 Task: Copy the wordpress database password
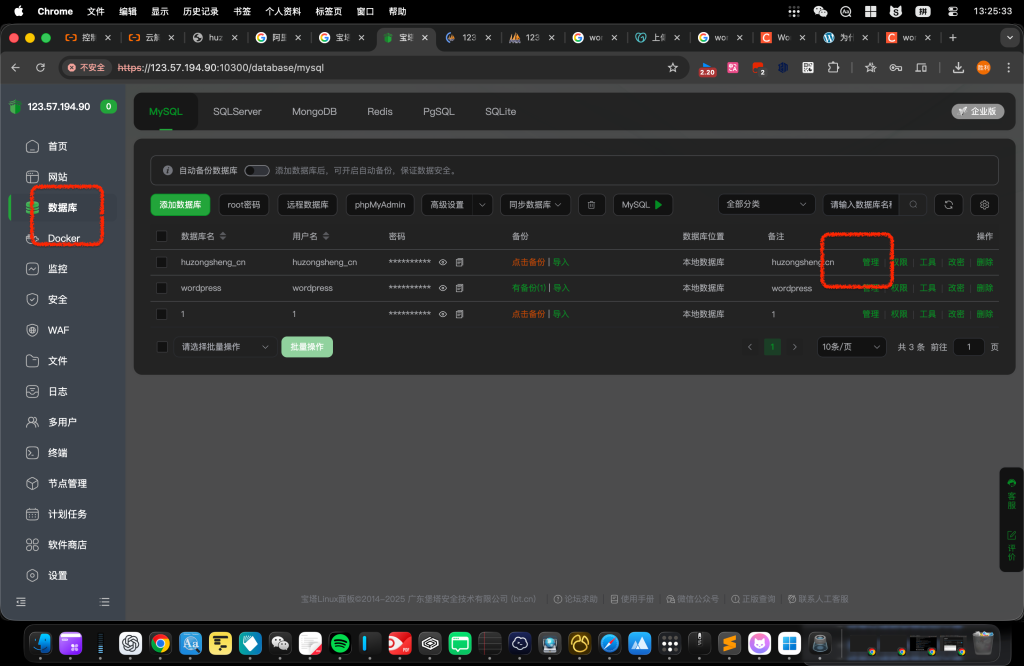pos(460,288)
